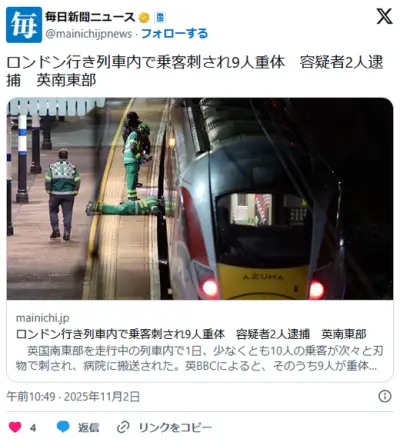Click the blue reply bubble icon
The image size is (400, 442).
[63, 427]
